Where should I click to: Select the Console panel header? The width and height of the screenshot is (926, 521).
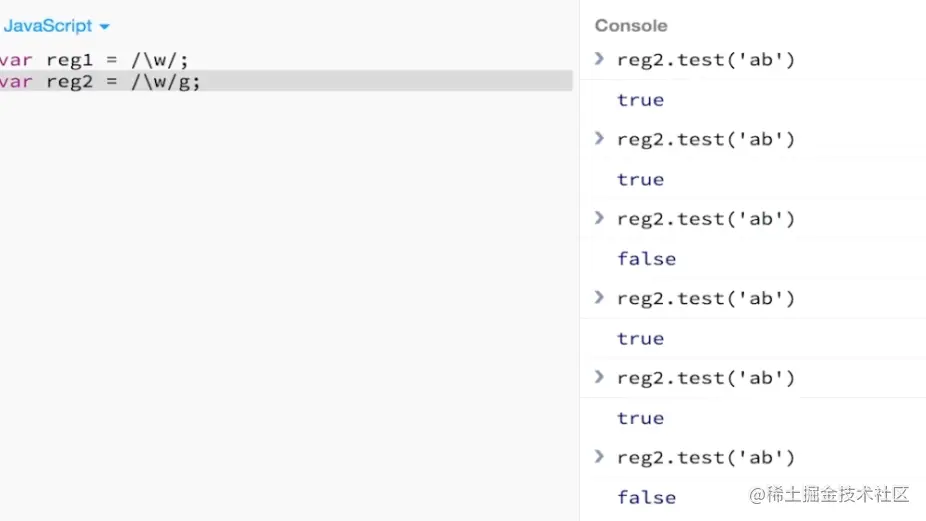click(x=631, y=25)
